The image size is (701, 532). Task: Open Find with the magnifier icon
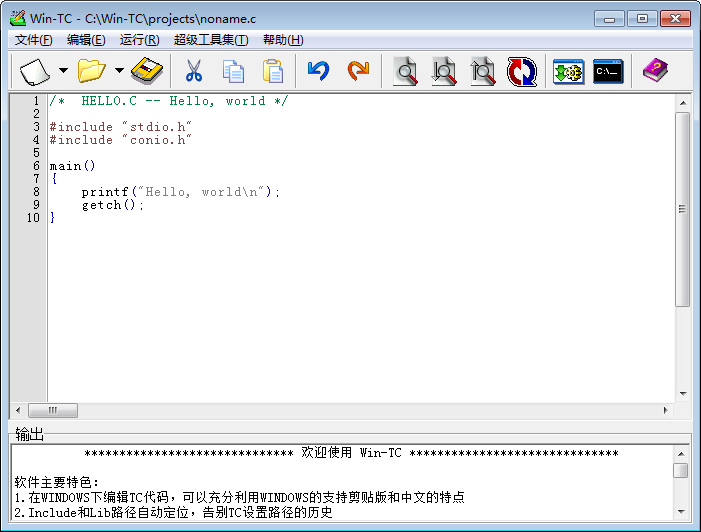tap(405, 72)
